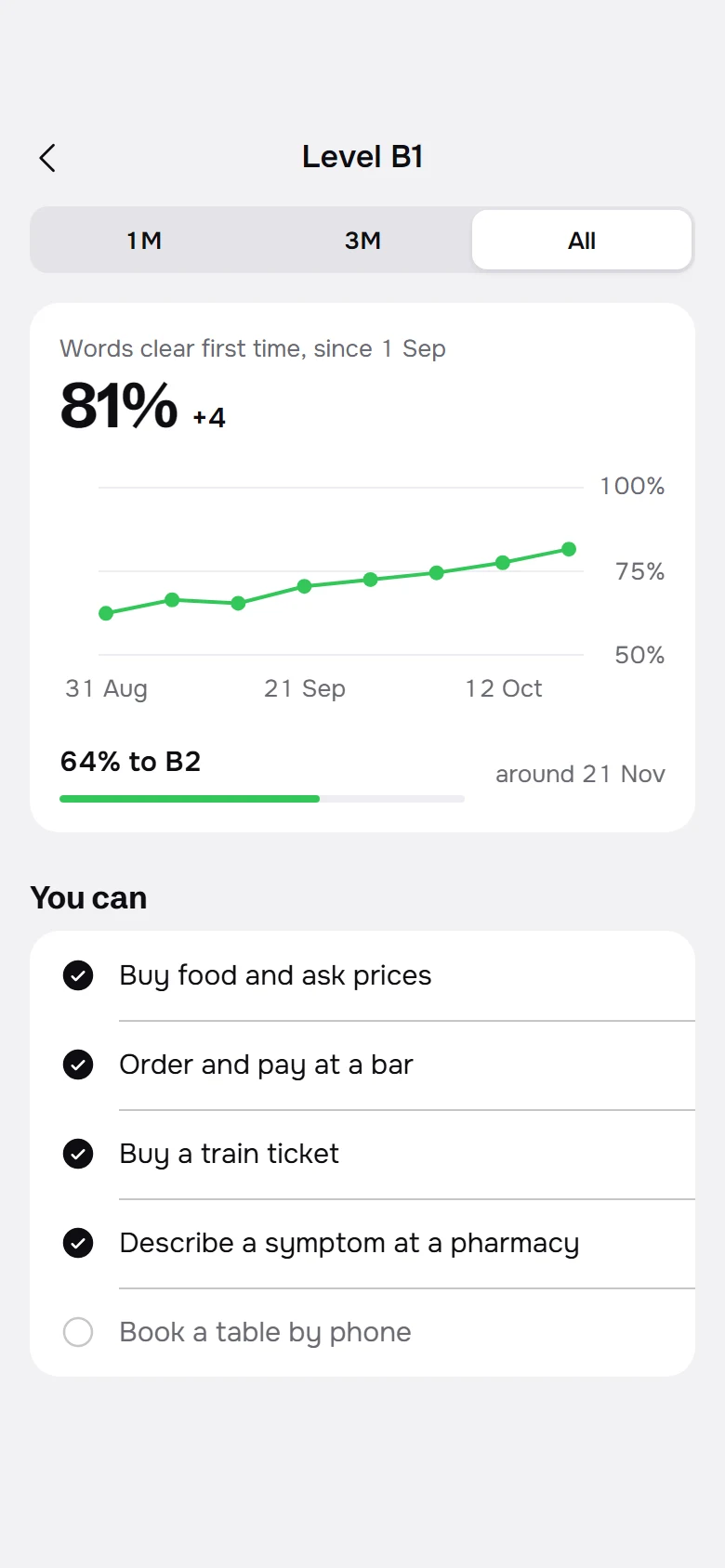Open the Buy a train ticket item

click(362, 1154)
